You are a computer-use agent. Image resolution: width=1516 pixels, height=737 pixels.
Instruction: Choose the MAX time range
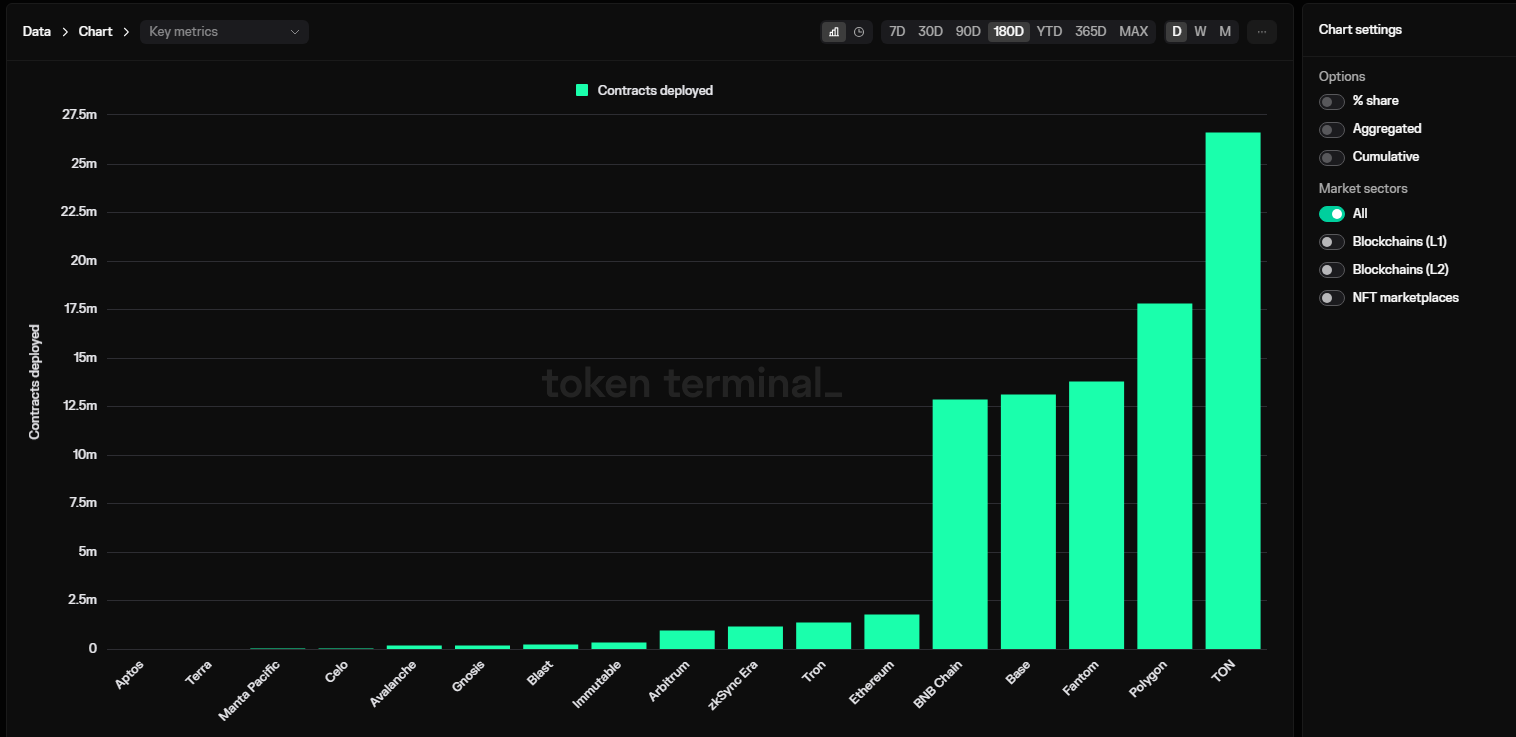[x=1134, y=32]
